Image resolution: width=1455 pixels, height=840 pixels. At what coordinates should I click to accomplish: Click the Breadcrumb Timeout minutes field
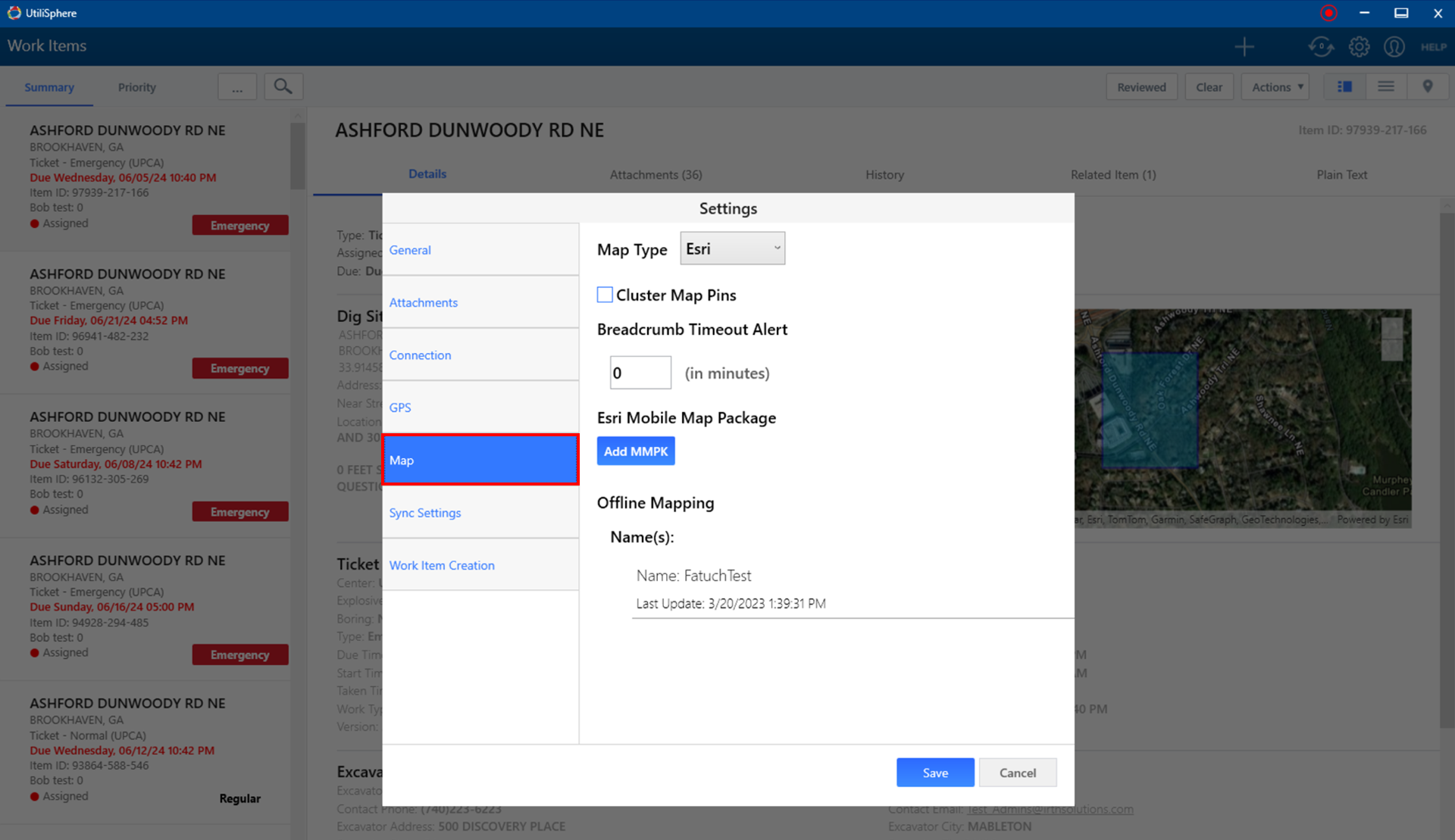tap(640, 373)
